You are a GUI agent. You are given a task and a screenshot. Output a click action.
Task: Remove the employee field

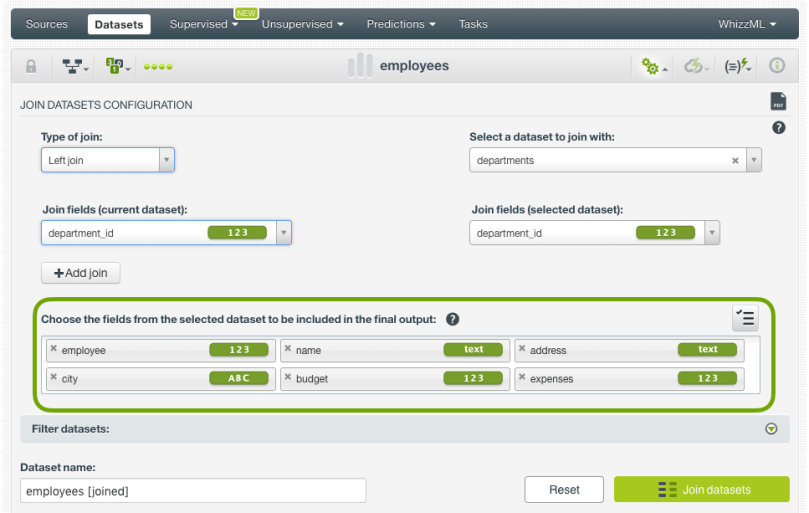[x=54, y=348]
